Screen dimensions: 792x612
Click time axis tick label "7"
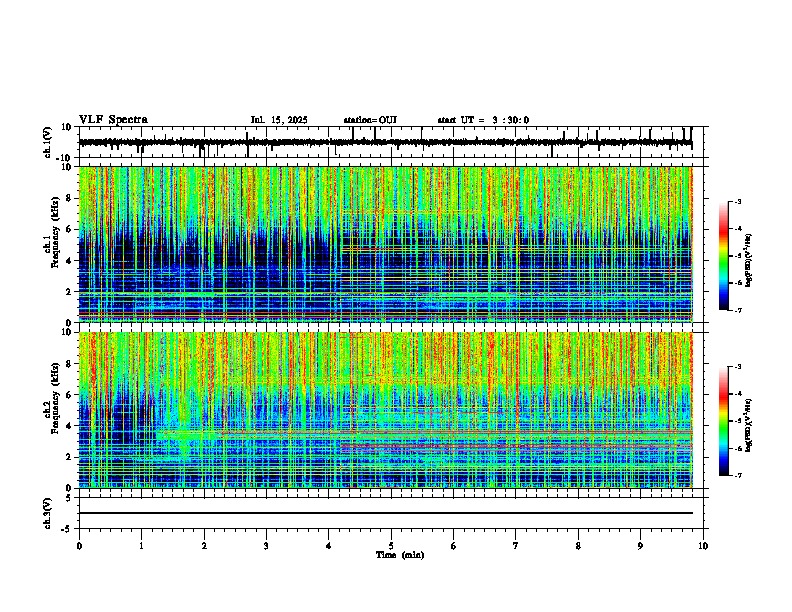(516, 546)
